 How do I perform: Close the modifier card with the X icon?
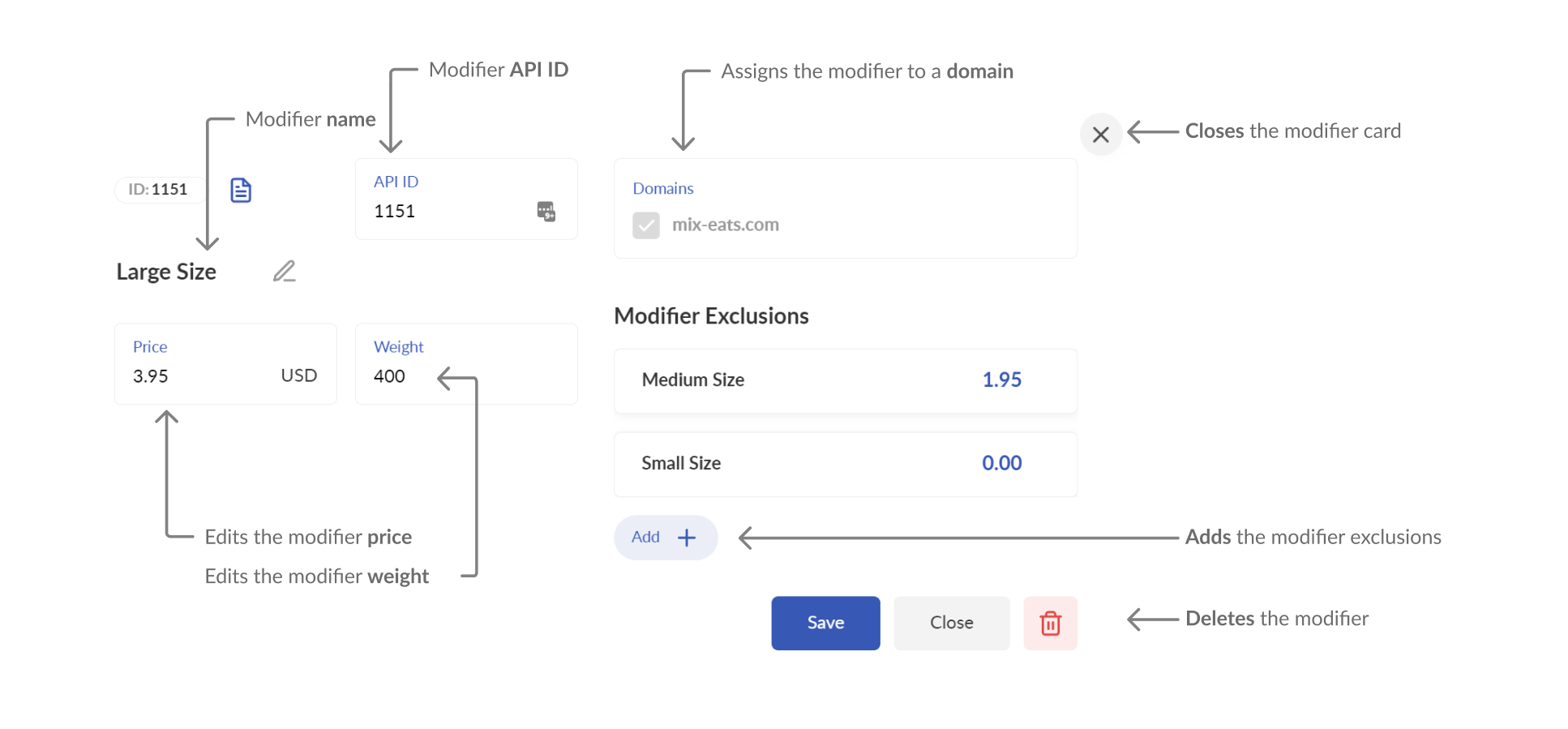(1100, 134)
